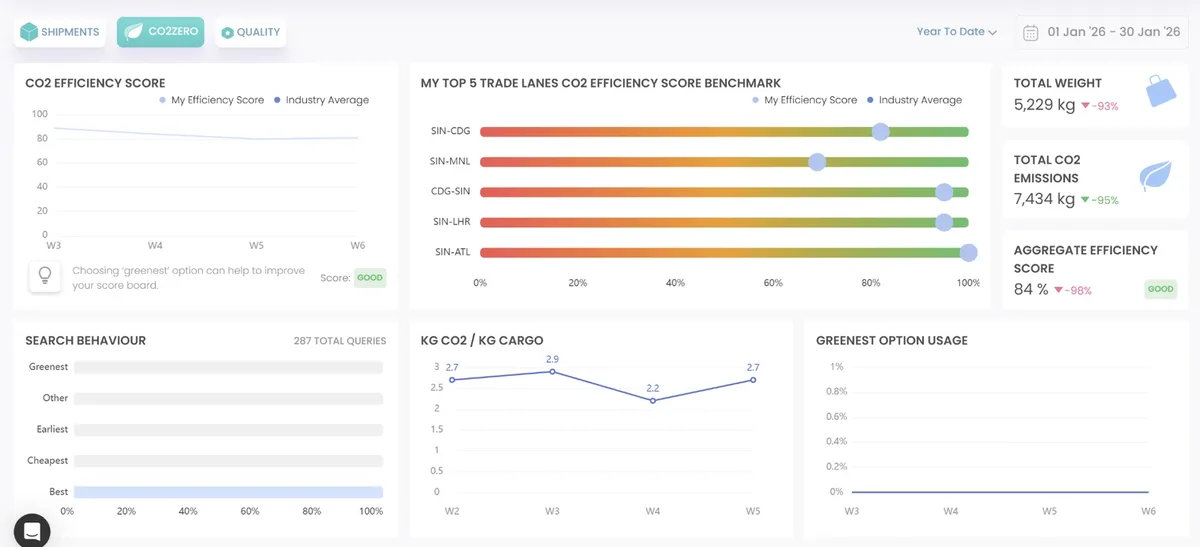Screen dimensions: 1200x547
Task: Select the CO2ZERO tab
Action: pyautogui.click(x=161, y=32)
